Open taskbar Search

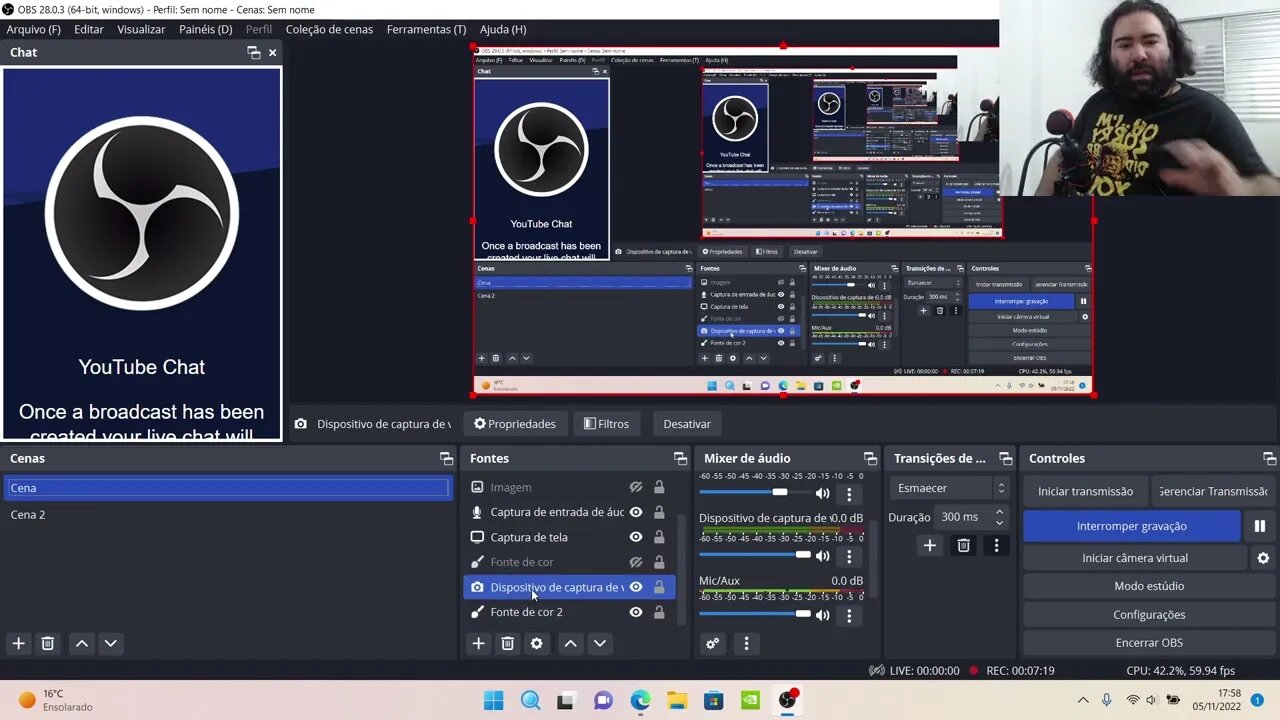coord(530,700)
